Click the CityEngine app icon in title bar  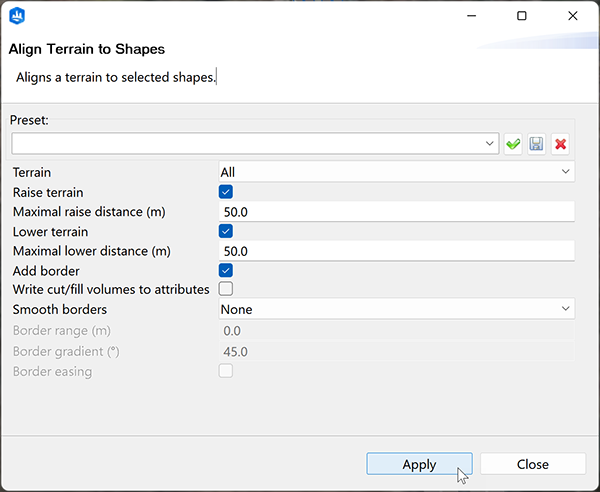pos(17,16)
